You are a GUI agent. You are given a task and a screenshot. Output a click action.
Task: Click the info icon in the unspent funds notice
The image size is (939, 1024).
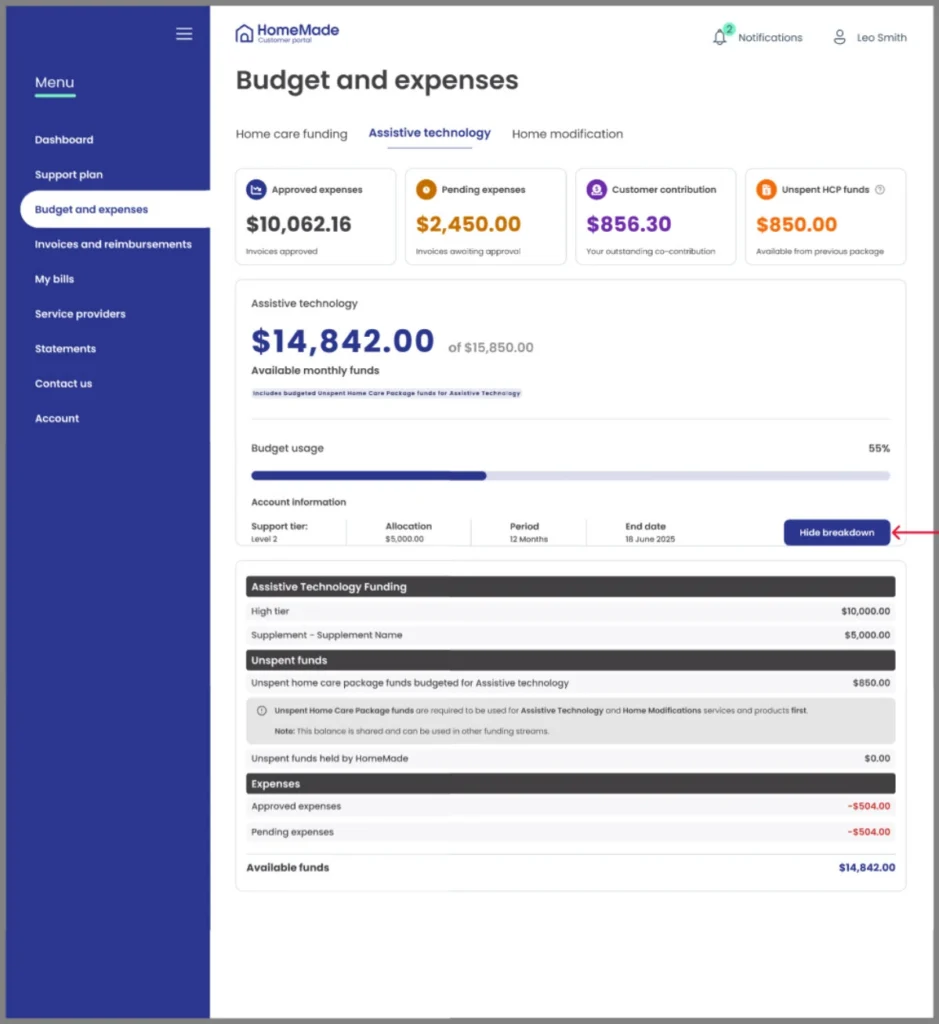[260, 711]
